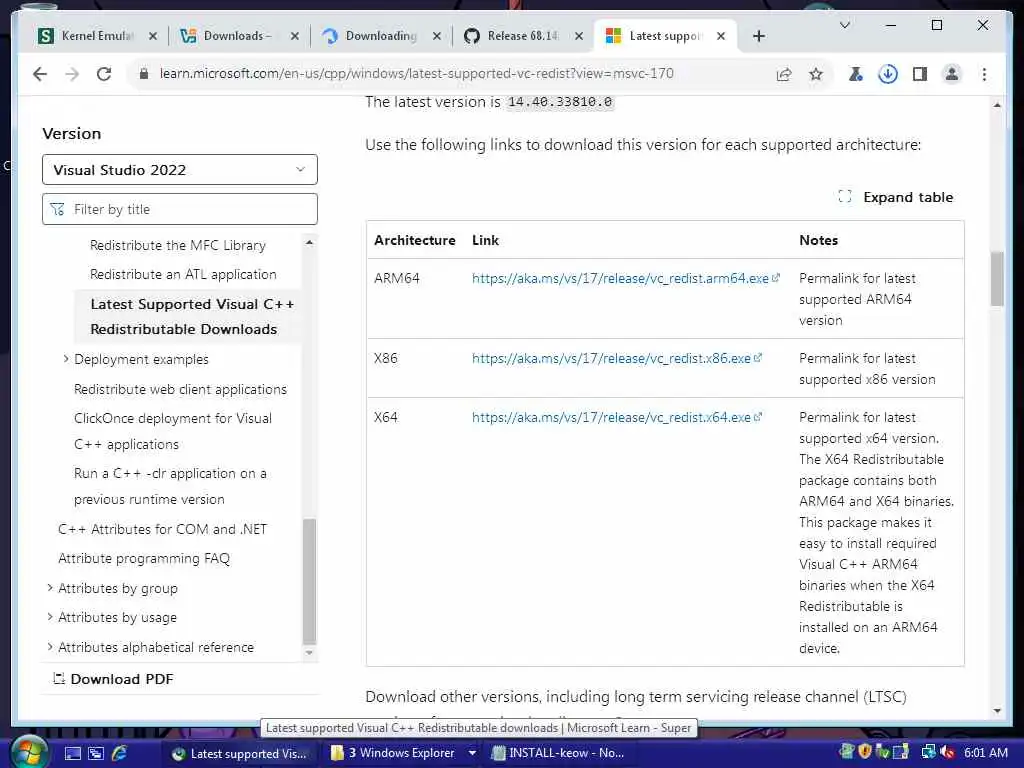Screen dimensions: 1024x768
Task: Open the extensions flask icon in toolbar
Action: pyautogui.click(x=855, y=74)
